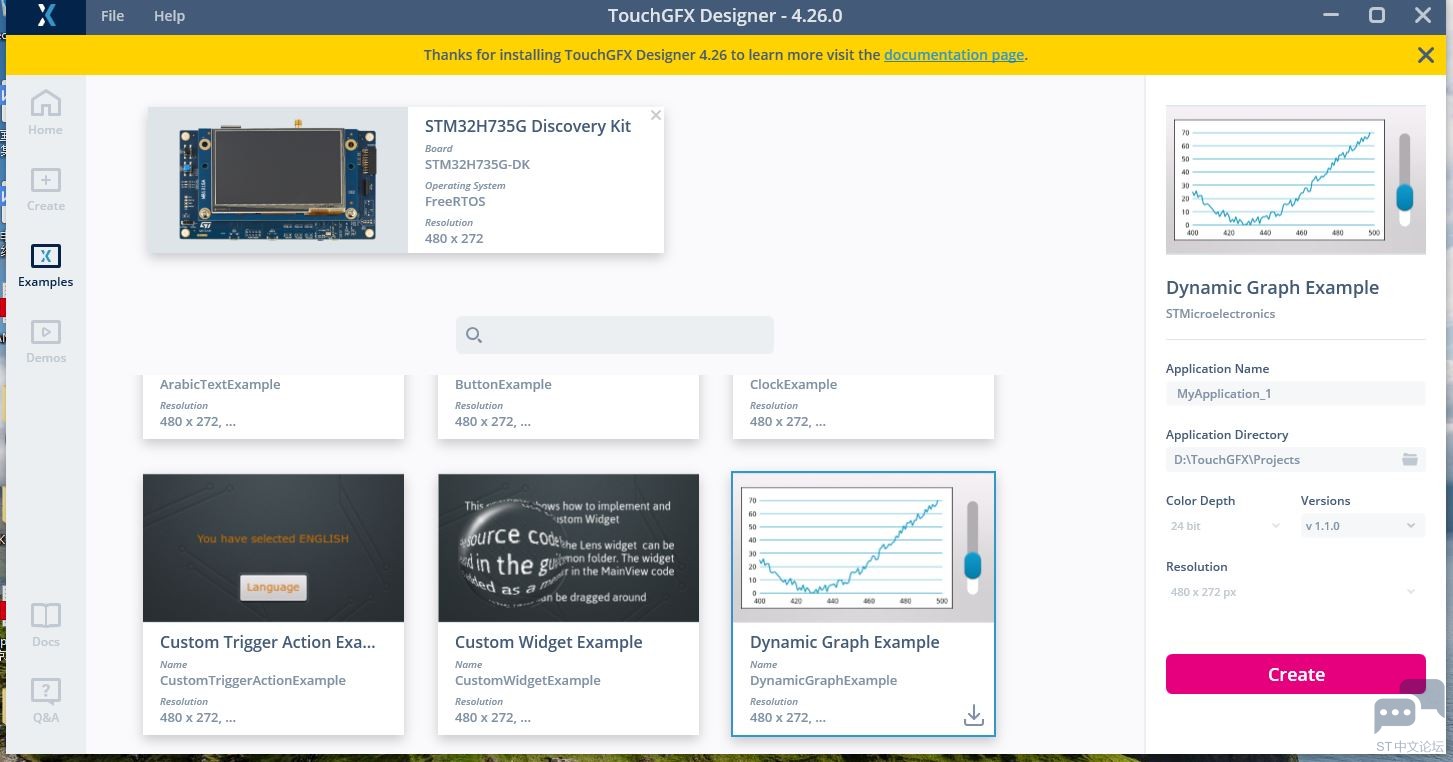Select the Examples sidebar icon
1453x762 pixels.
pos(45,265)
